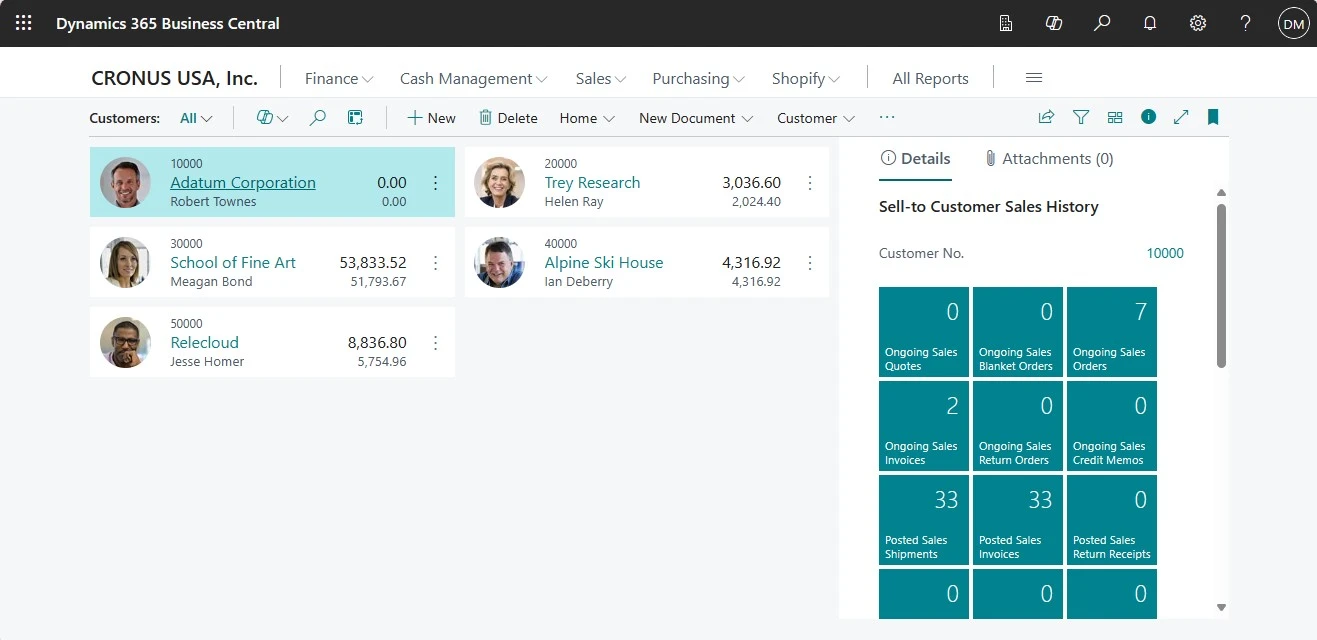This screenshot has height=640, width=1317.
Task: Switch to the Attachments (0) tab
Action: 1049,158
